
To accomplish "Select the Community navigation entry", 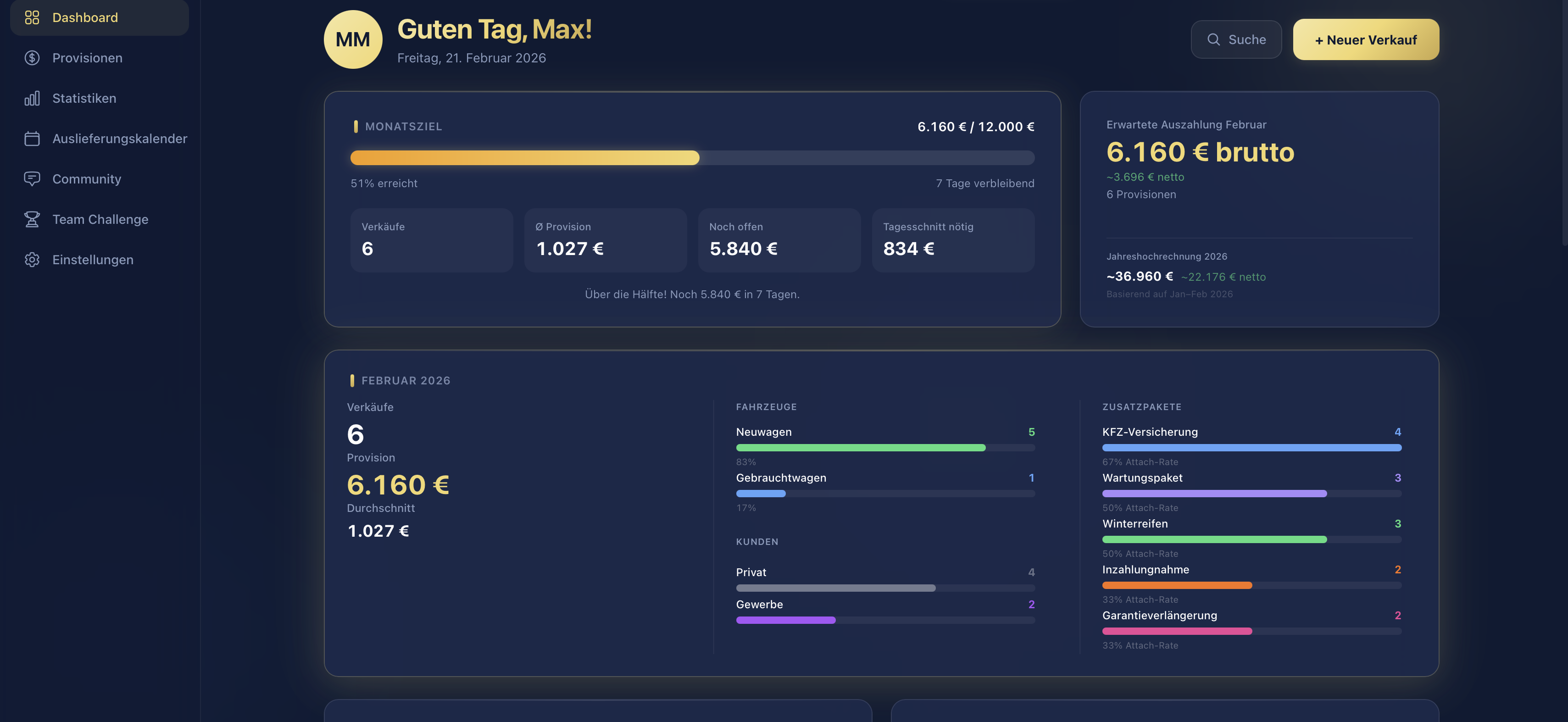I will tap(86, 179).
